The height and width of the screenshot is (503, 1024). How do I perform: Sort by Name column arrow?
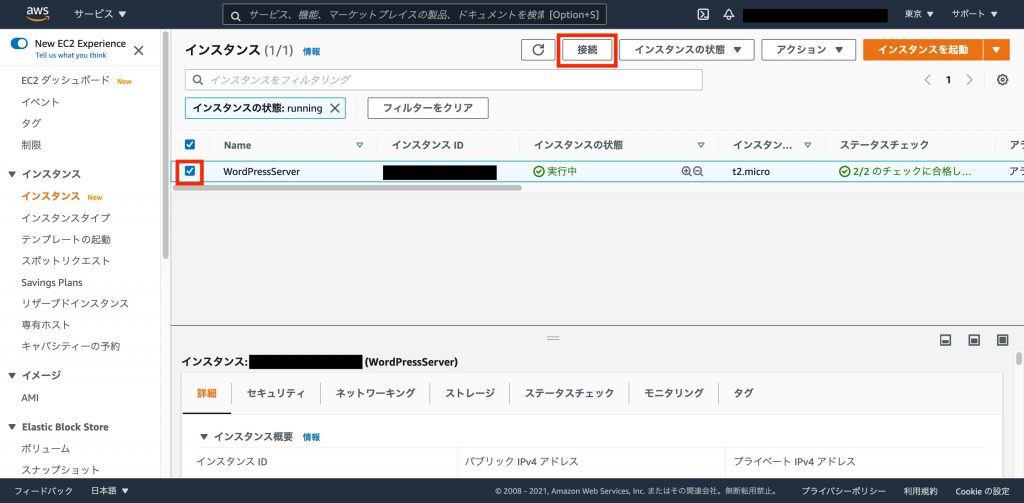point(359,145)
